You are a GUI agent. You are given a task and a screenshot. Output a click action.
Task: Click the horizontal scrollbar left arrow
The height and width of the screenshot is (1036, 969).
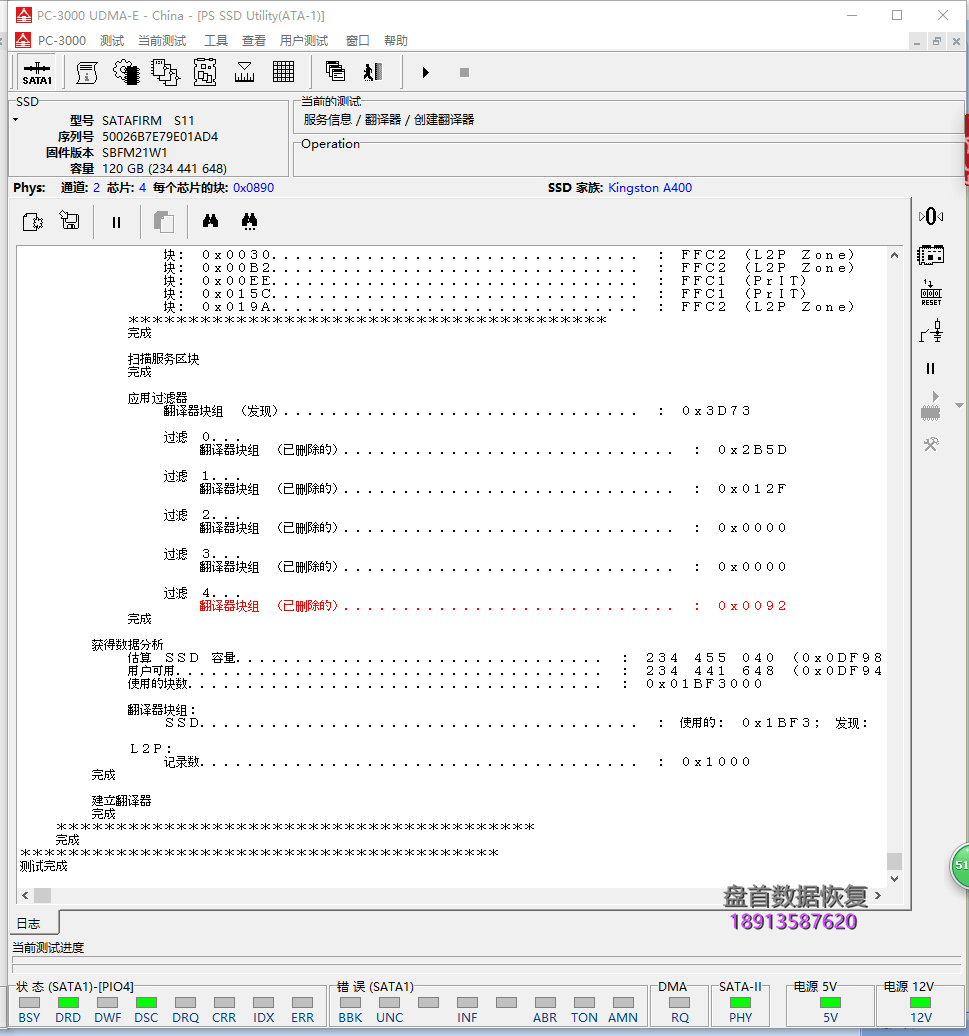point(25,895)
